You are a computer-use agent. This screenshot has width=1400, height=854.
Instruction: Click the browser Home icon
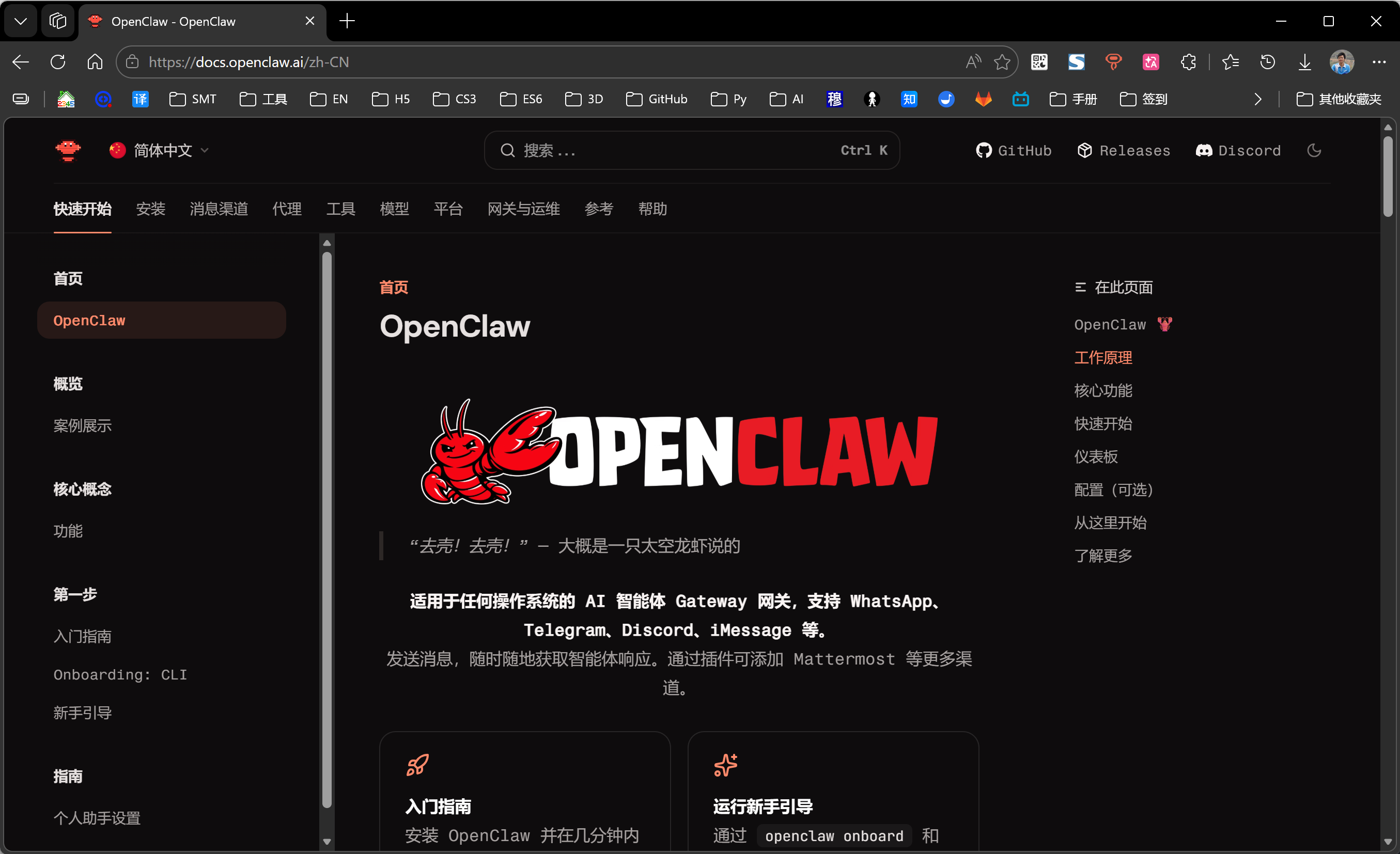95,62
